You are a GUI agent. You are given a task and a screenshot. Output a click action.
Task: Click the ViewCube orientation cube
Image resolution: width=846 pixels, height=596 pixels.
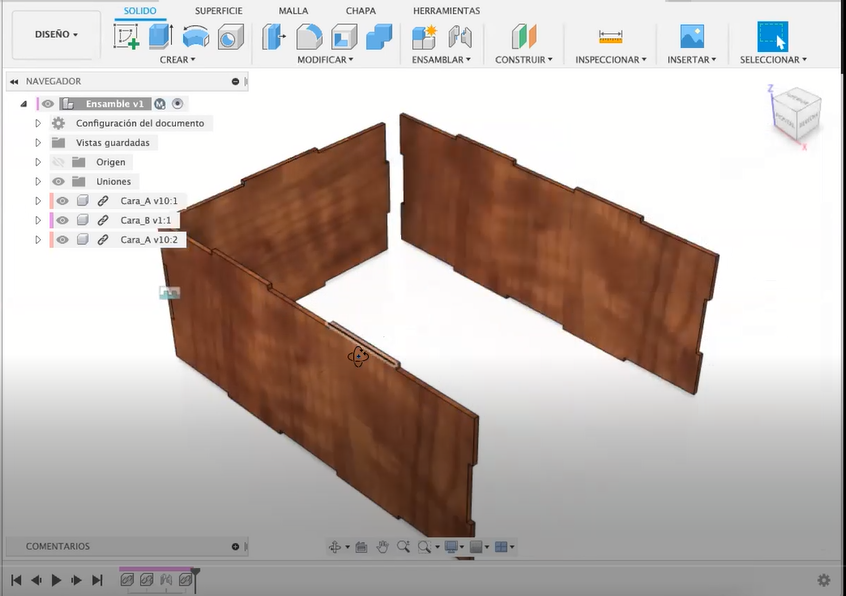click(x=796, y=116)
